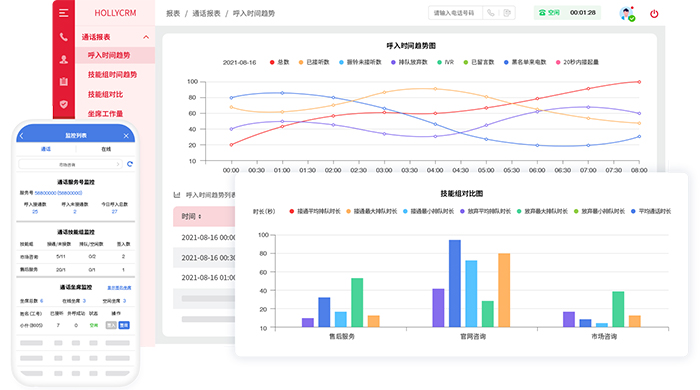Click the chart icon beside 呼入时间趋势列表
The height and width of the screenshot is (390, 700).
(177, 195)
